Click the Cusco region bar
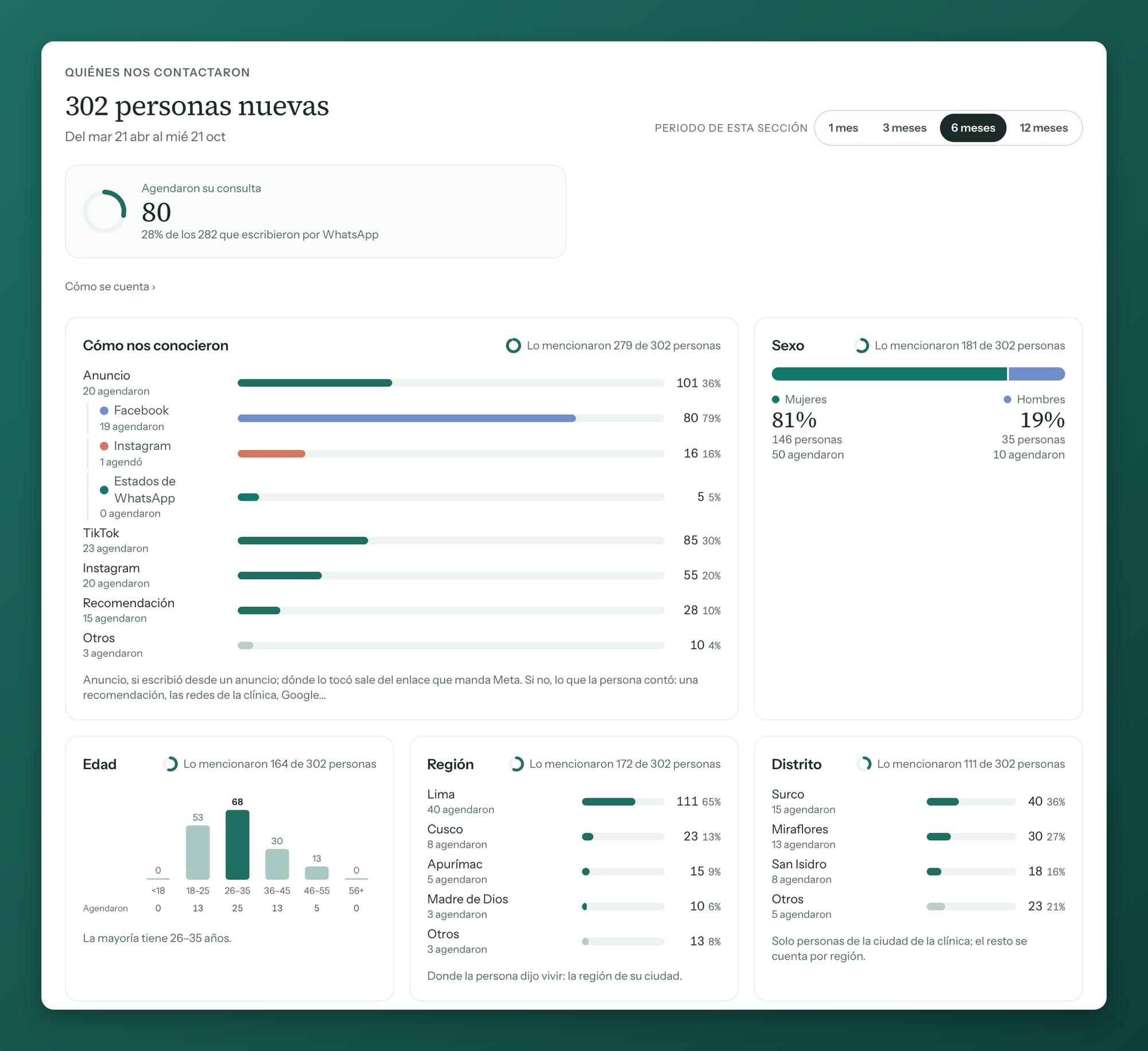1148x1051 pixels. coord(623,837)
